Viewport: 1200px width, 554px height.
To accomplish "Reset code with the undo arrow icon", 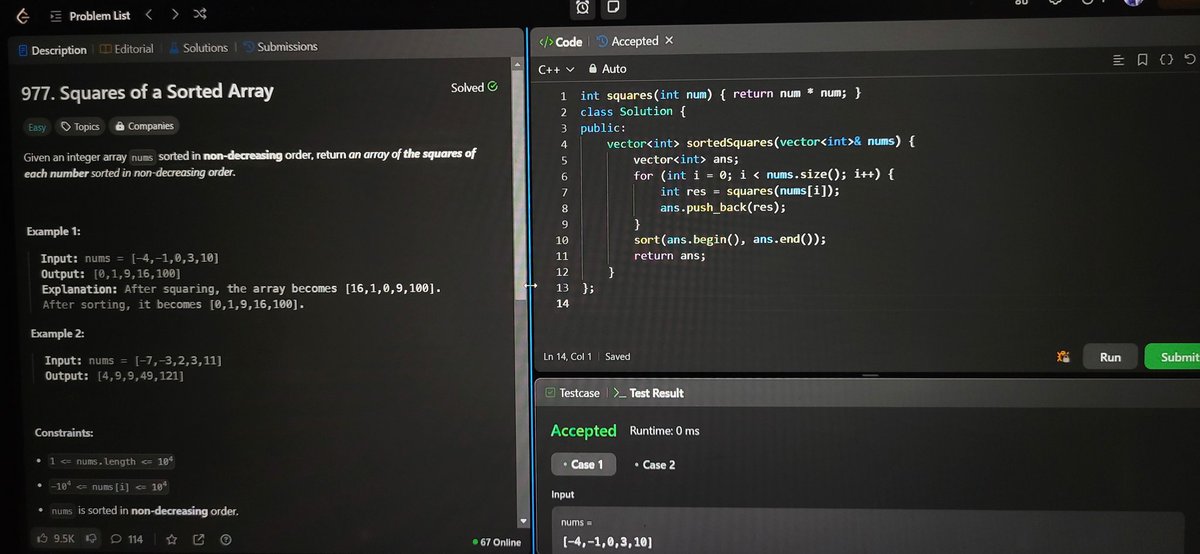I will [1189, 61].
